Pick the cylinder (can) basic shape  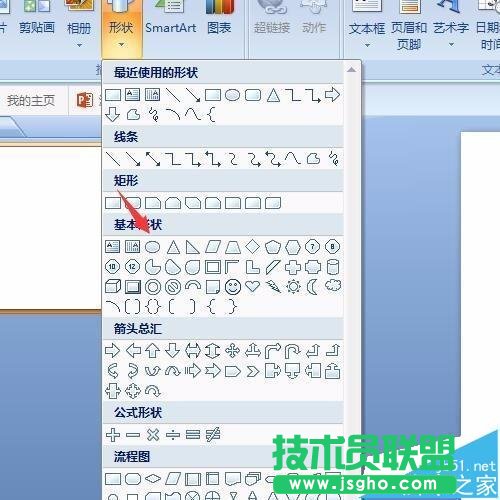[x=332, y=267]
